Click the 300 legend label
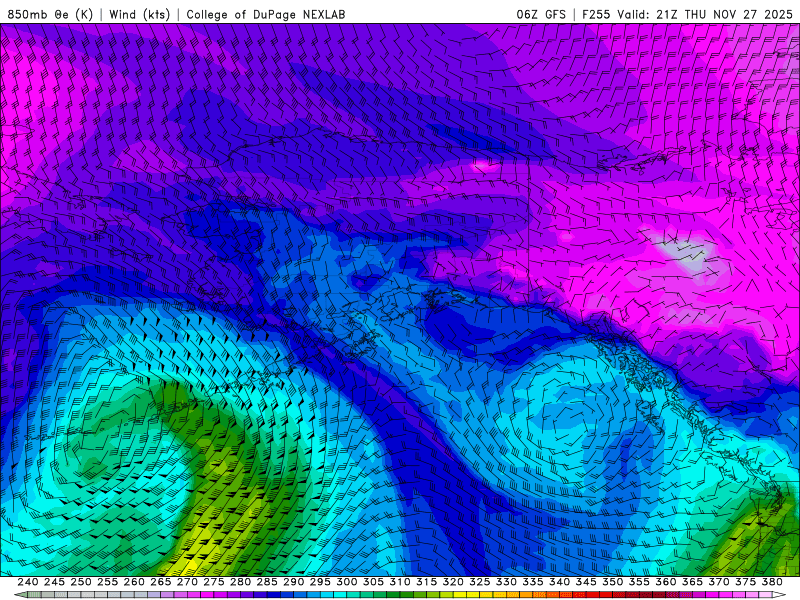Screen dimensions: 800x600 point(346,582)
